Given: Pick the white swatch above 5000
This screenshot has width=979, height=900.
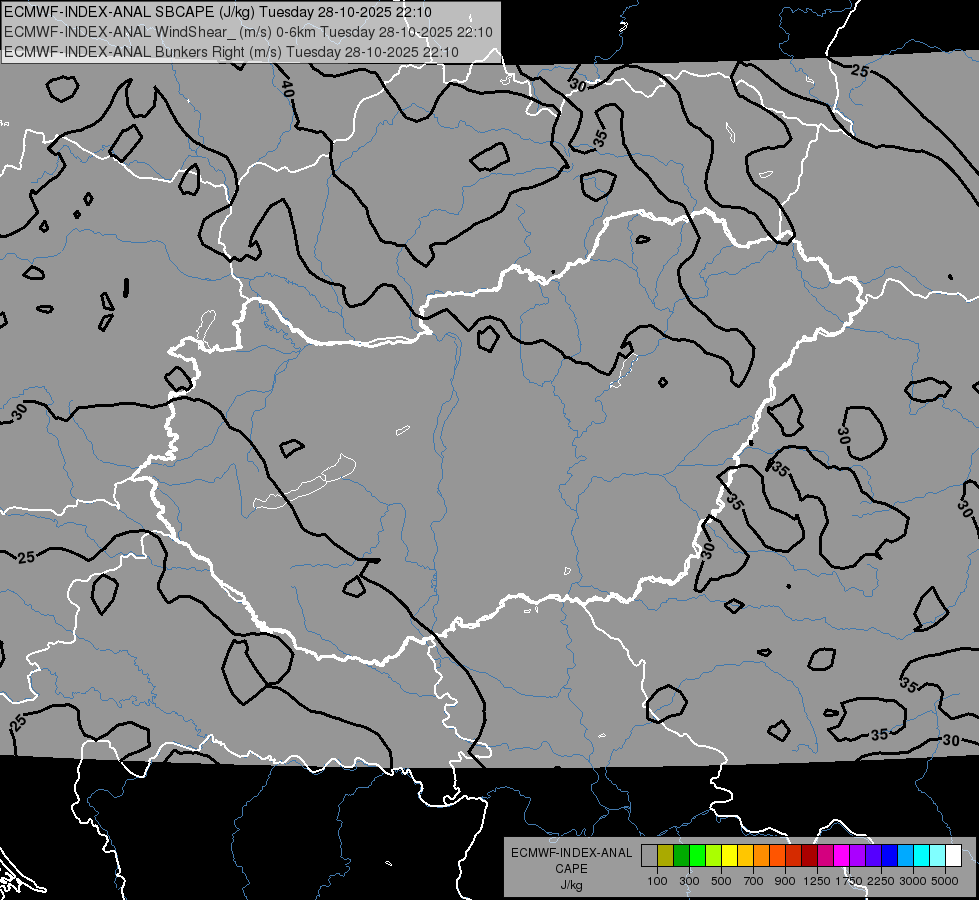Looking at the screenshot, I should click(953, 856).
